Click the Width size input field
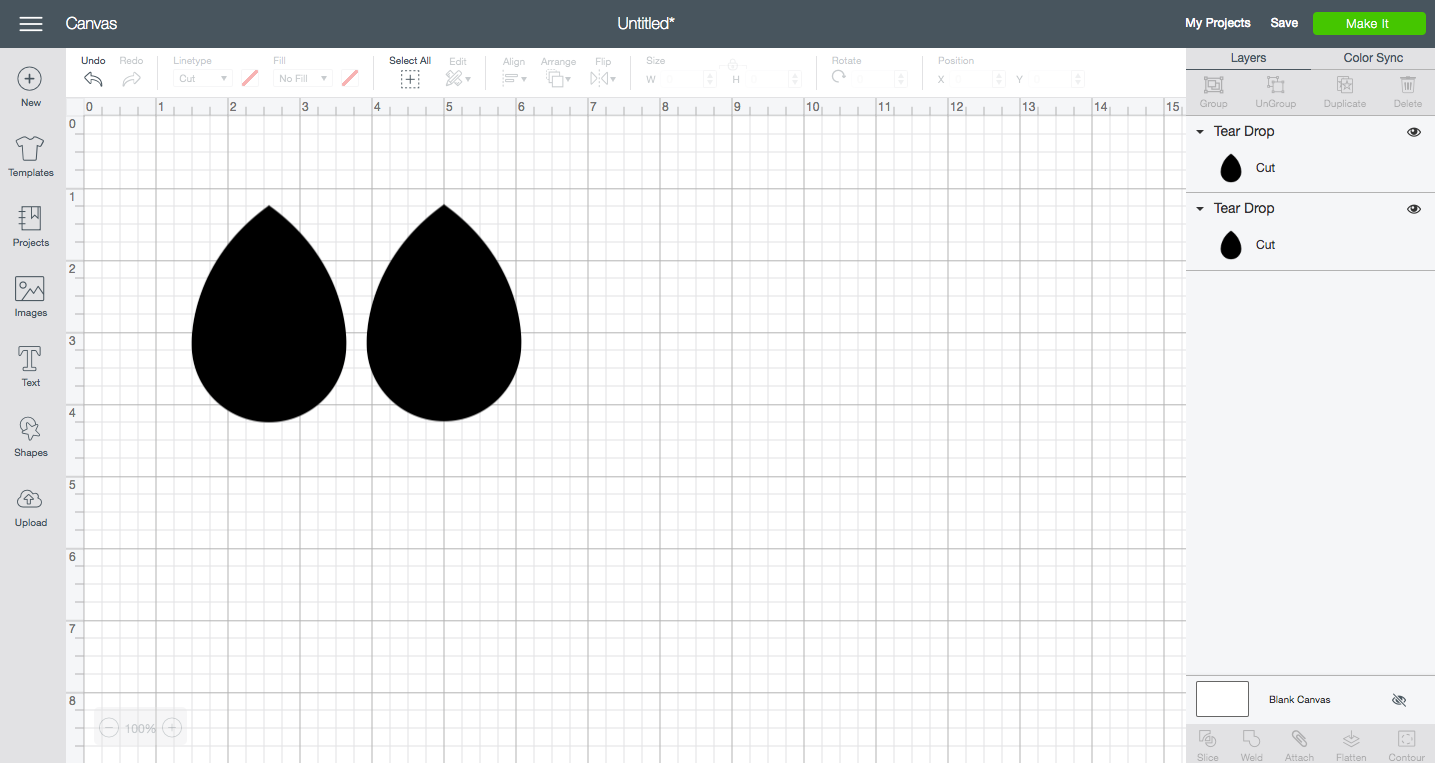Screen dimensions: 1435x763 pyautogui.click(x=689, y=79)
